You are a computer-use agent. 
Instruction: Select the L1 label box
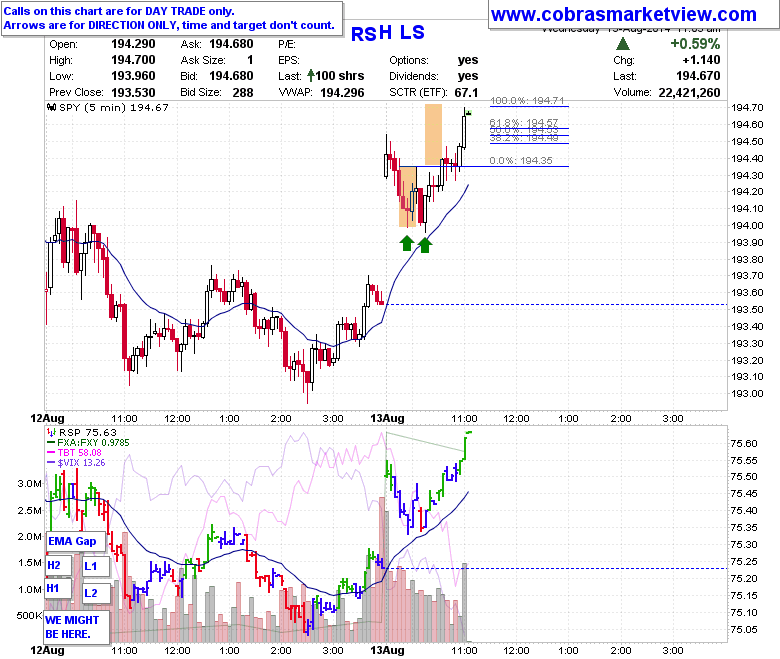(96, 566)
